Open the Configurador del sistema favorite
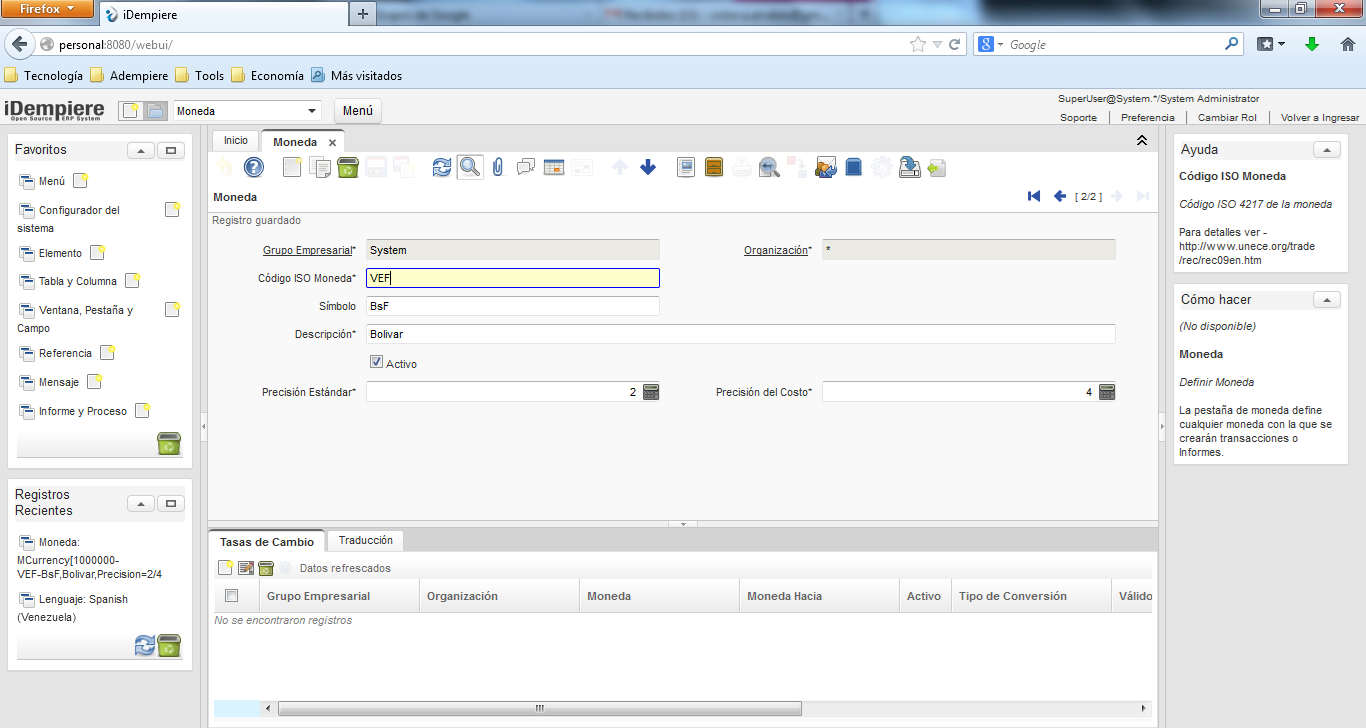Image resolution: width=1366 pixels, height=728 pixels. [x=70, y=219]
